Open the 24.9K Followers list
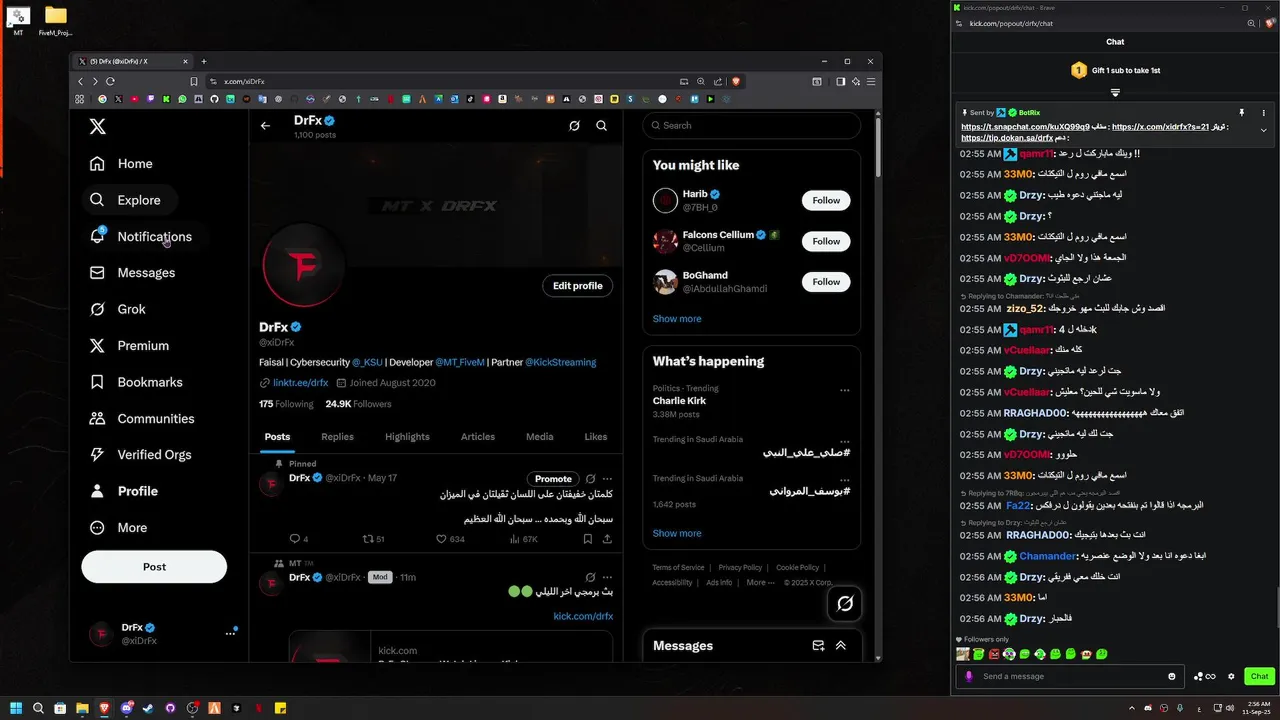 click(x=358, y=404)
